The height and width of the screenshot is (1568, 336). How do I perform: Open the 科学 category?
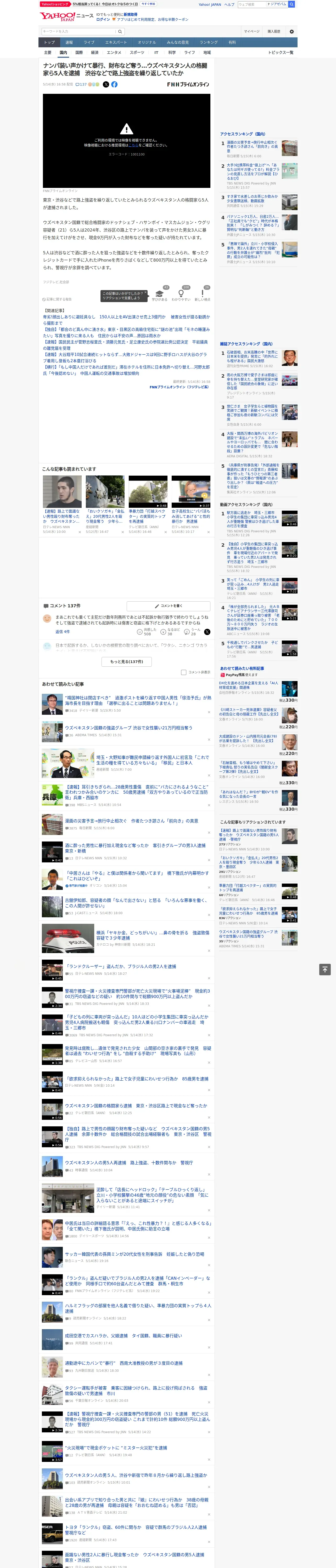tap(172, 53)
